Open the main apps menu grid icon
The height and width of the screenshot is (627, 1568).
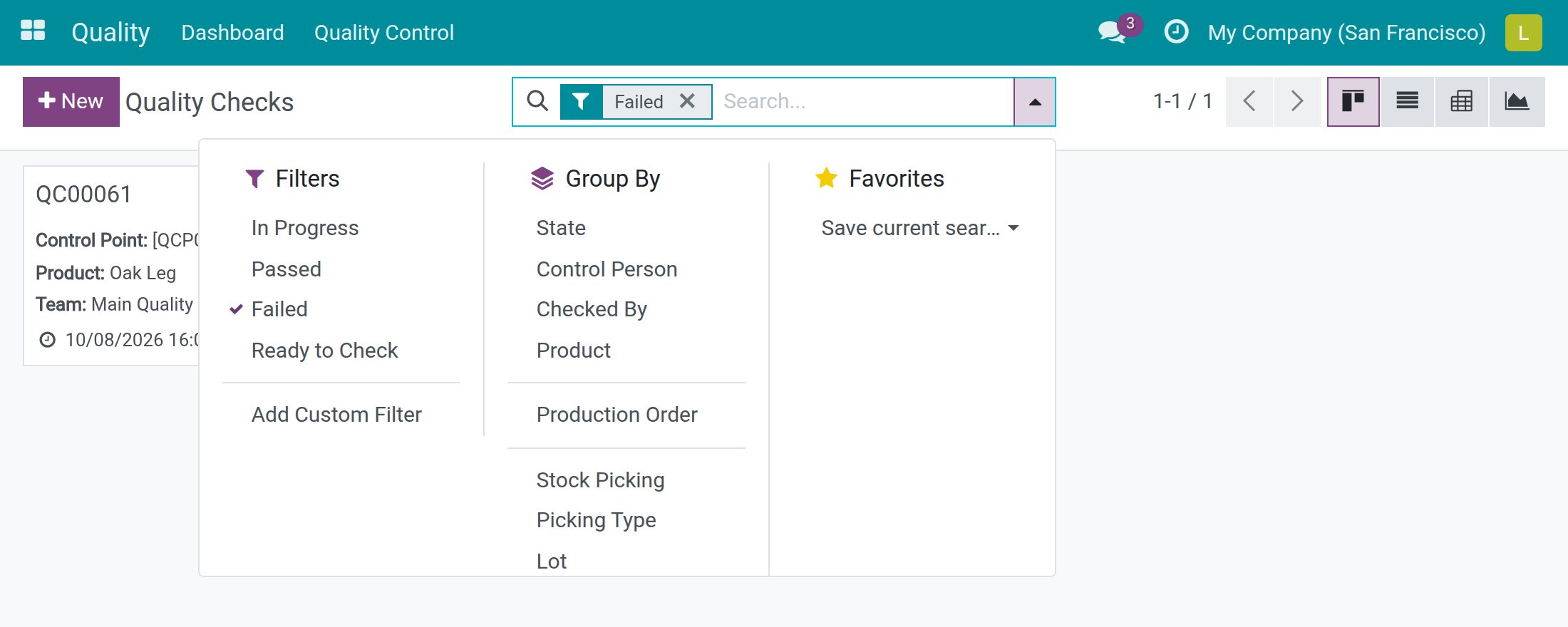click(x=33, y=31)
